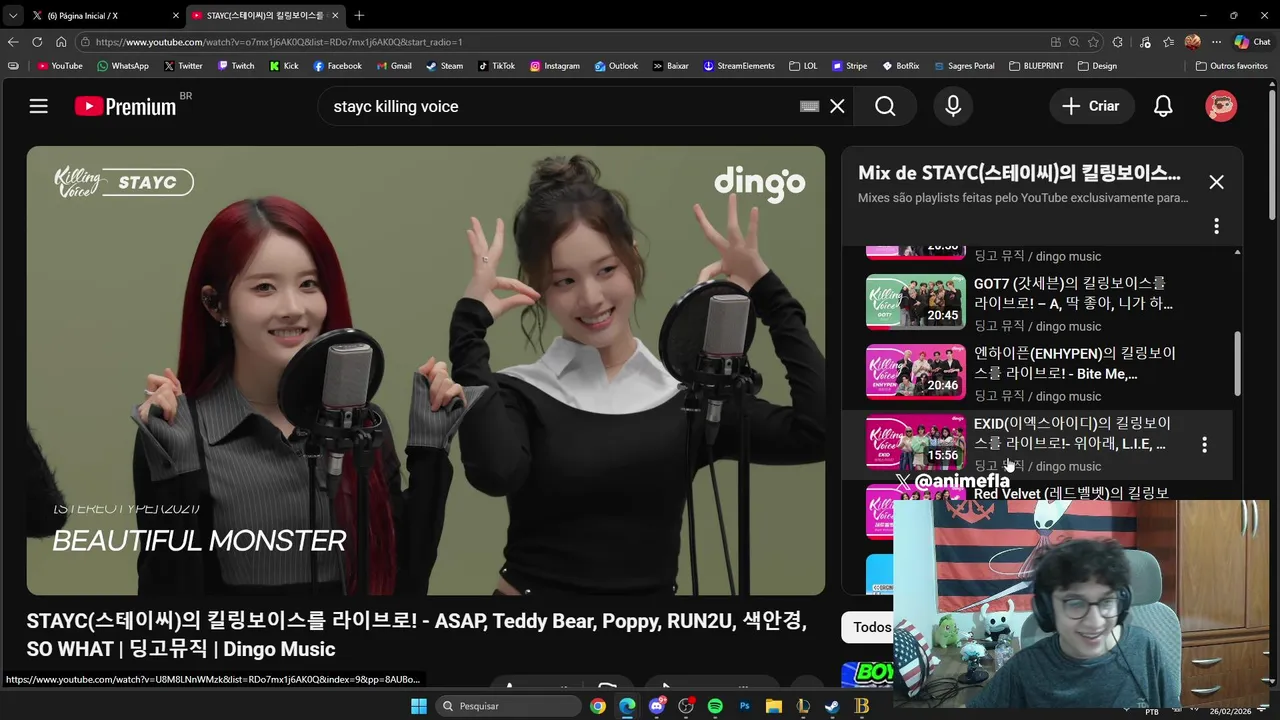Open the on-screen keyboard in search box

(x=810, y=106)
